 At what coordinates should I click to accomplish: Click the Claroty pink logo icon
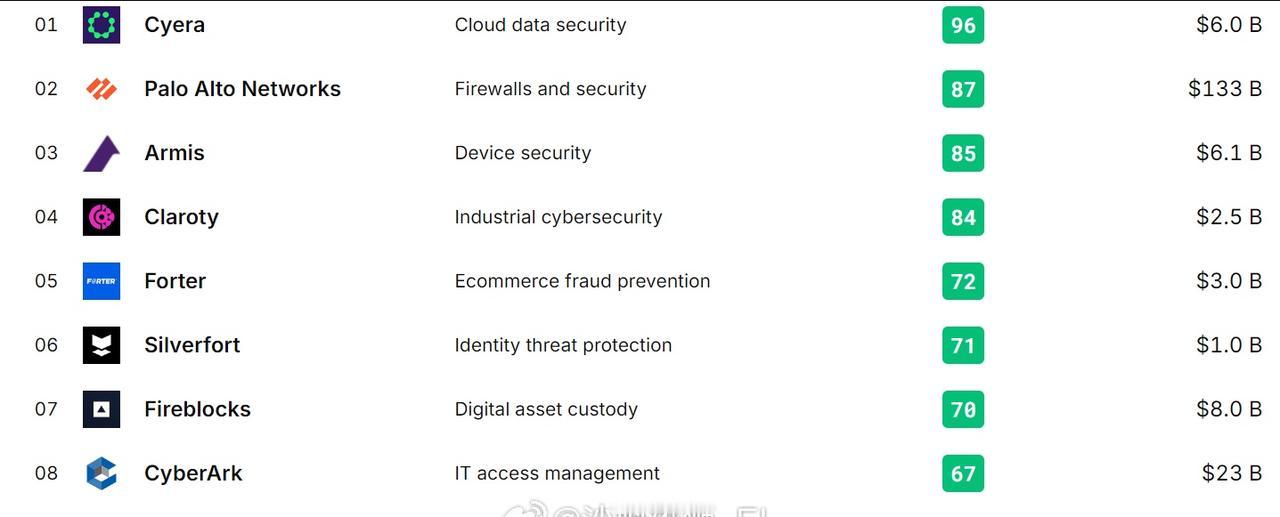pos(101,217)
